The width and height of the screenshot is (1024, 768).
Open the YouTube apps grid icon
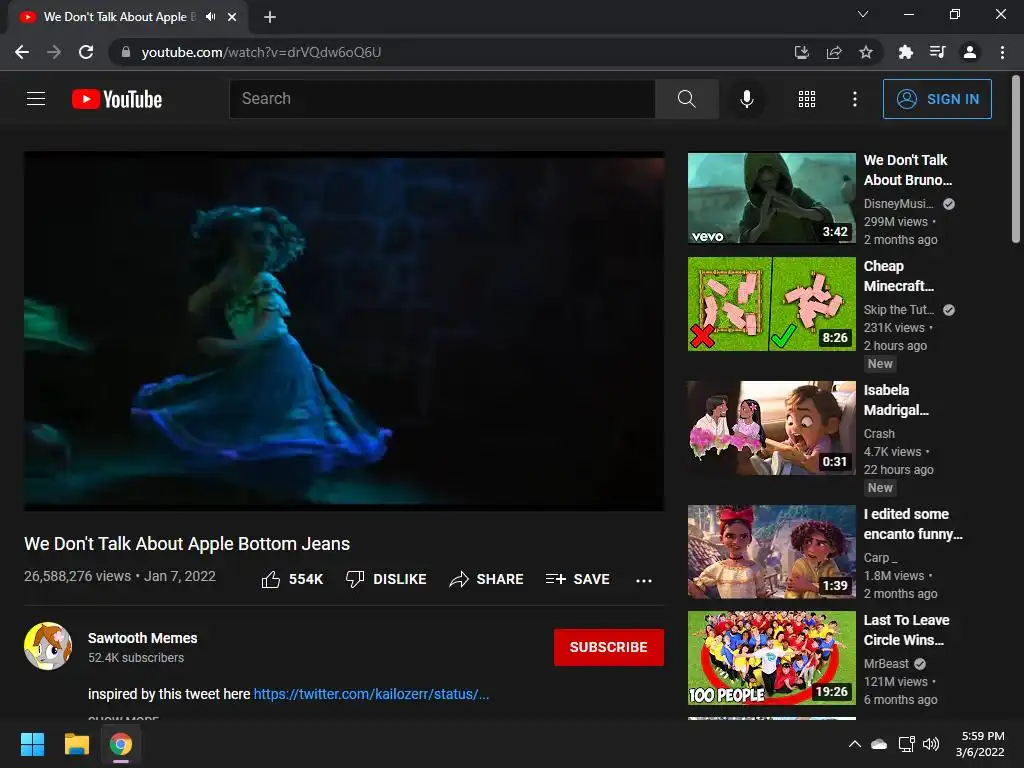[x=807, y=99]
